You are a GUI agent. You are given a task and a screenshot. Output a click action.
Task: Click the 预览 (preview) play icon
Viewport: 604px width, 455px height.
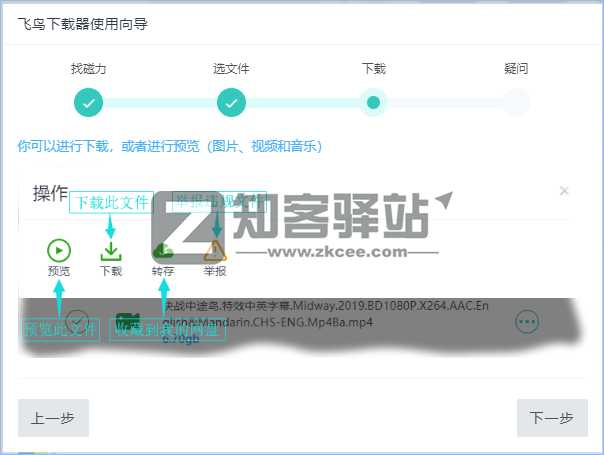coord(59,250)
